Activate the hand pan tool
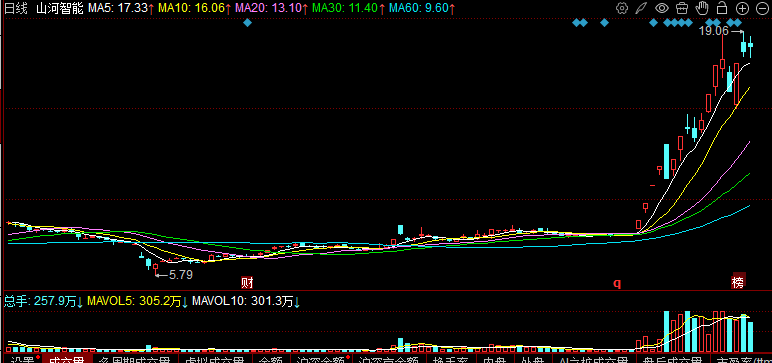Screen dimensions: 772x363 click(702, 8)
